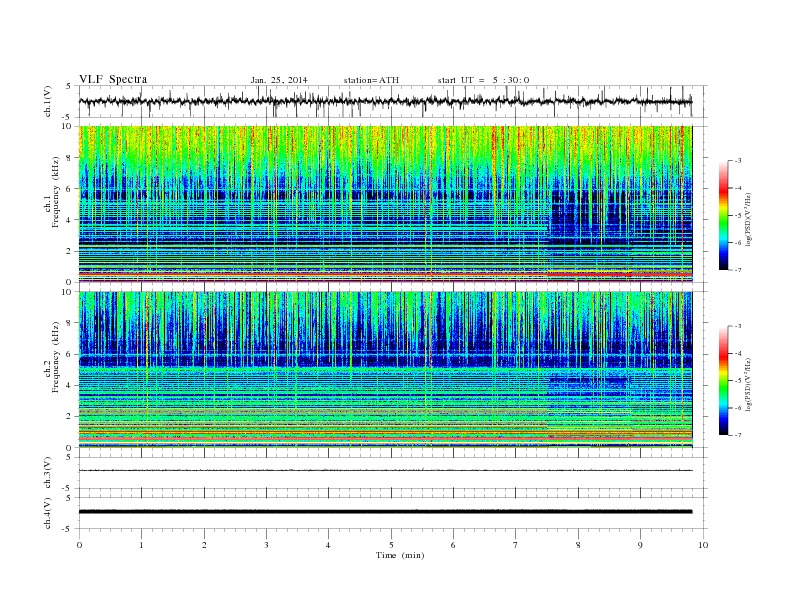This screenshot has height=612, width=792.
Task: Click the ch.1 voltage waveform trace
Action: pyautogui.click(x=385, y=101)
